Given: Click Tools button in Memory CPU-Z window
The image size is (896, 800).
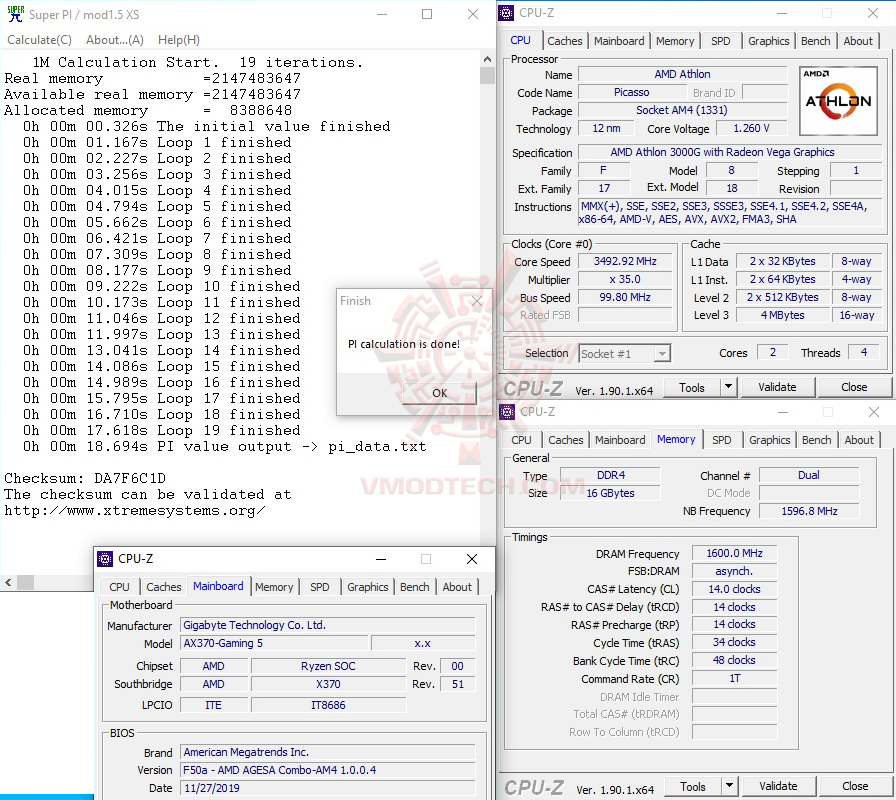Looking at the screenshot, I should click(693, 786).
